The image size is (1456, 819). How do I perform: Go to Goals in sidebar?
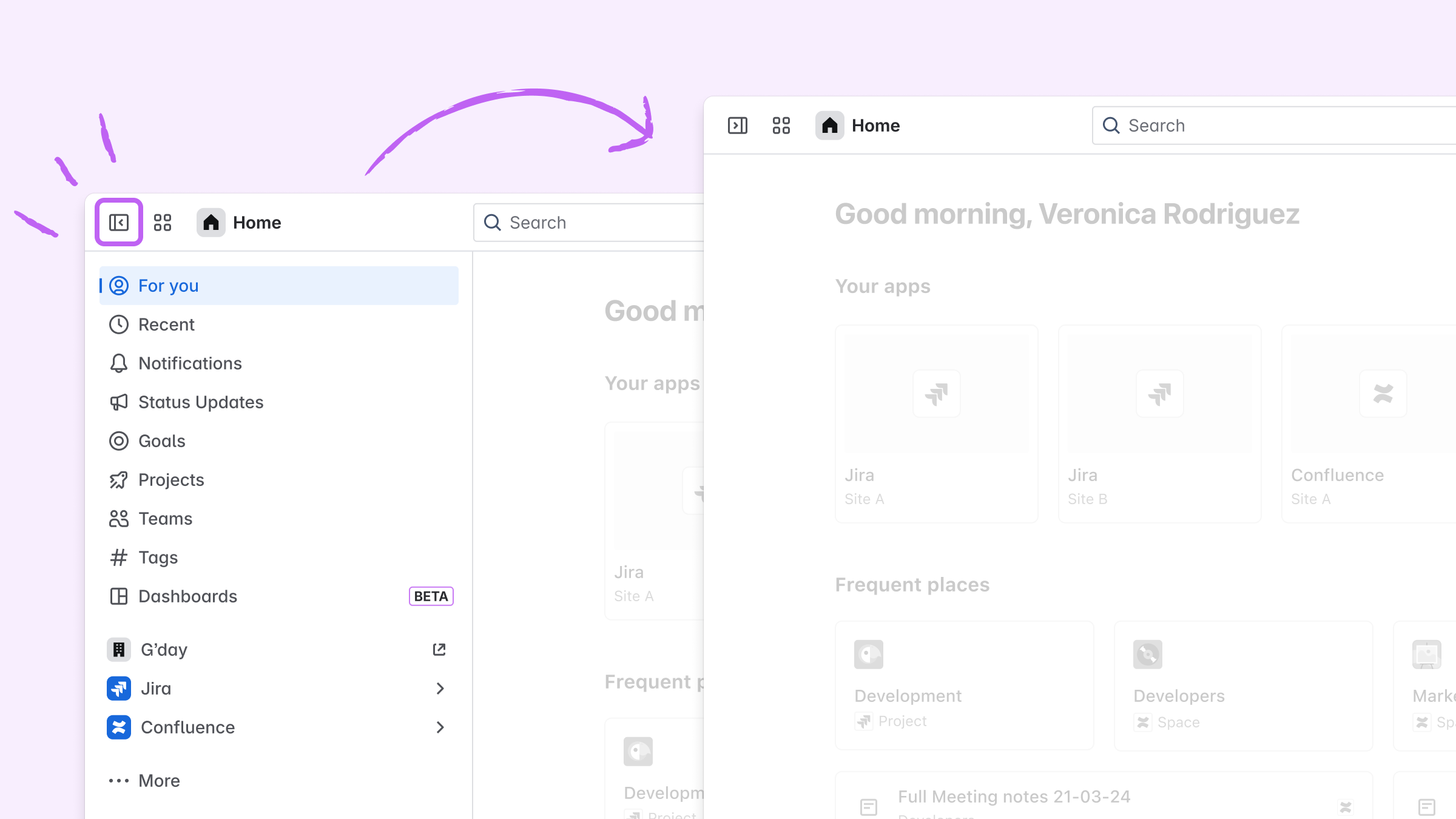pos(161,441)
